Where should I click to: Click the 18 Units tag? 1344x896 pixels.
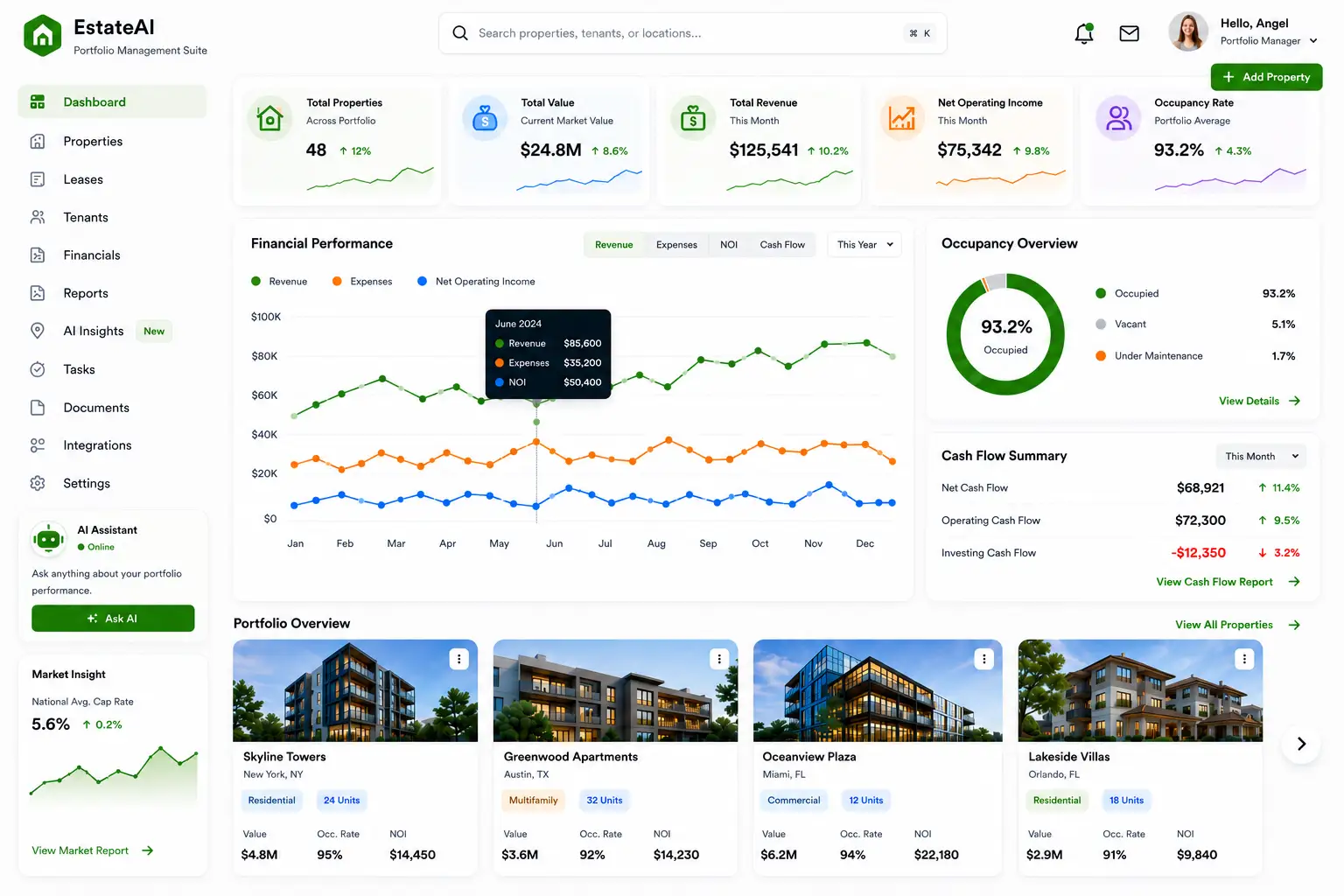pyautogui.click(x=1126, y=801)
